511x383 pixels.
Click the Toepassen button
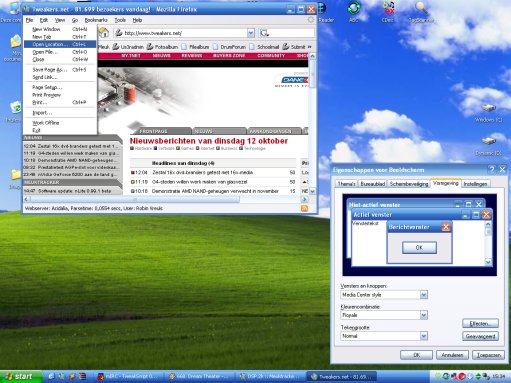point(488,355)
